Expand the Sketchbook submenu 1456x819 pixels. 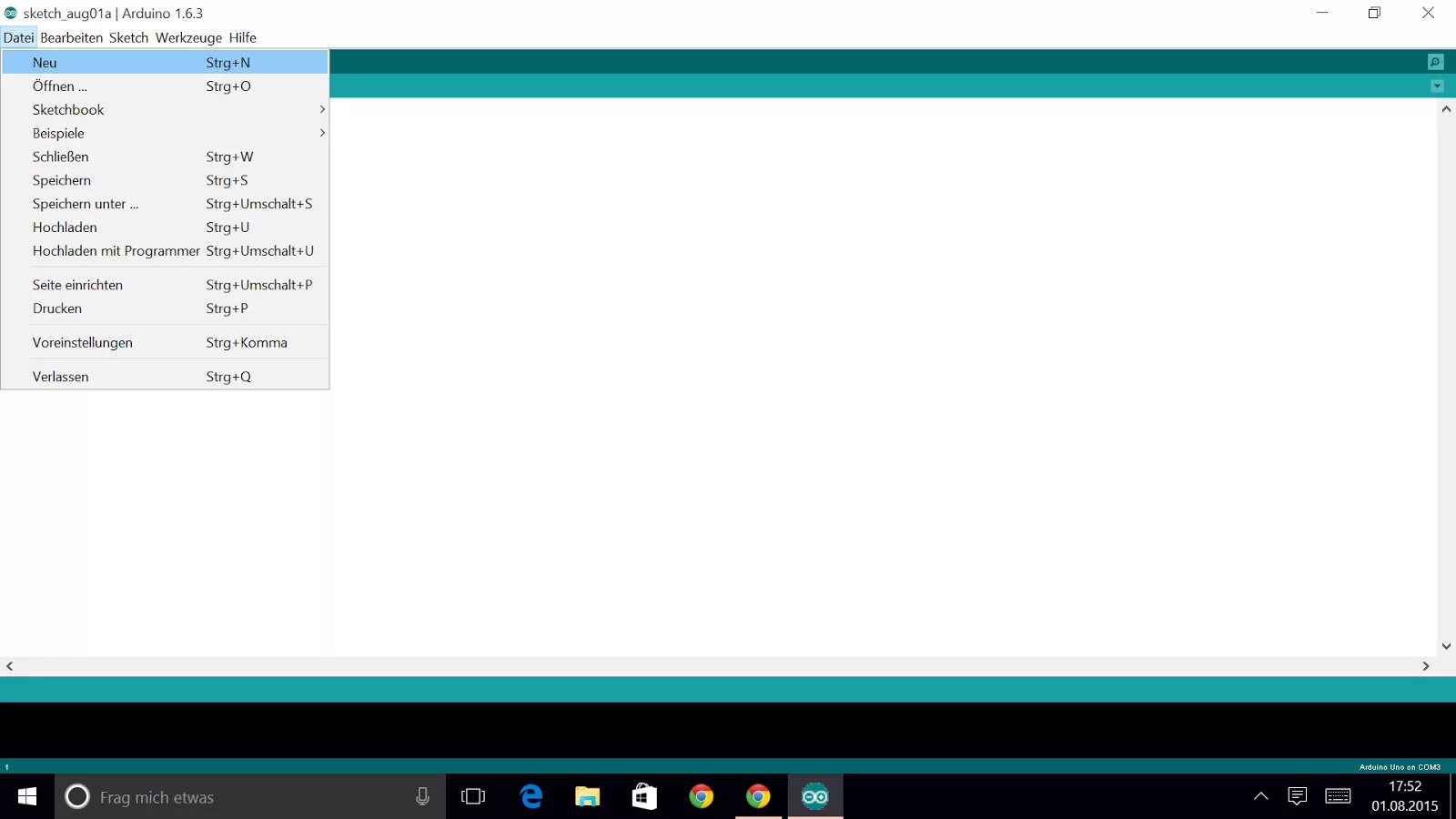tap(165, 109)
